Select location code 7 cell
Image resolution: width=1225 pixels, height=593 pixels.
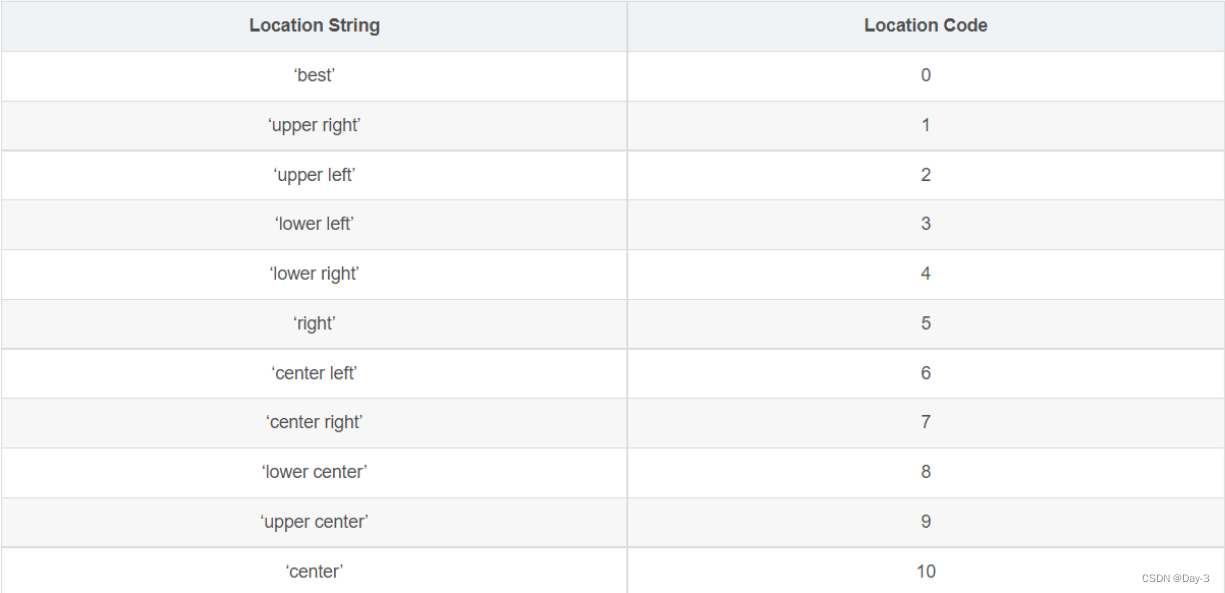(x=925, y=422)
